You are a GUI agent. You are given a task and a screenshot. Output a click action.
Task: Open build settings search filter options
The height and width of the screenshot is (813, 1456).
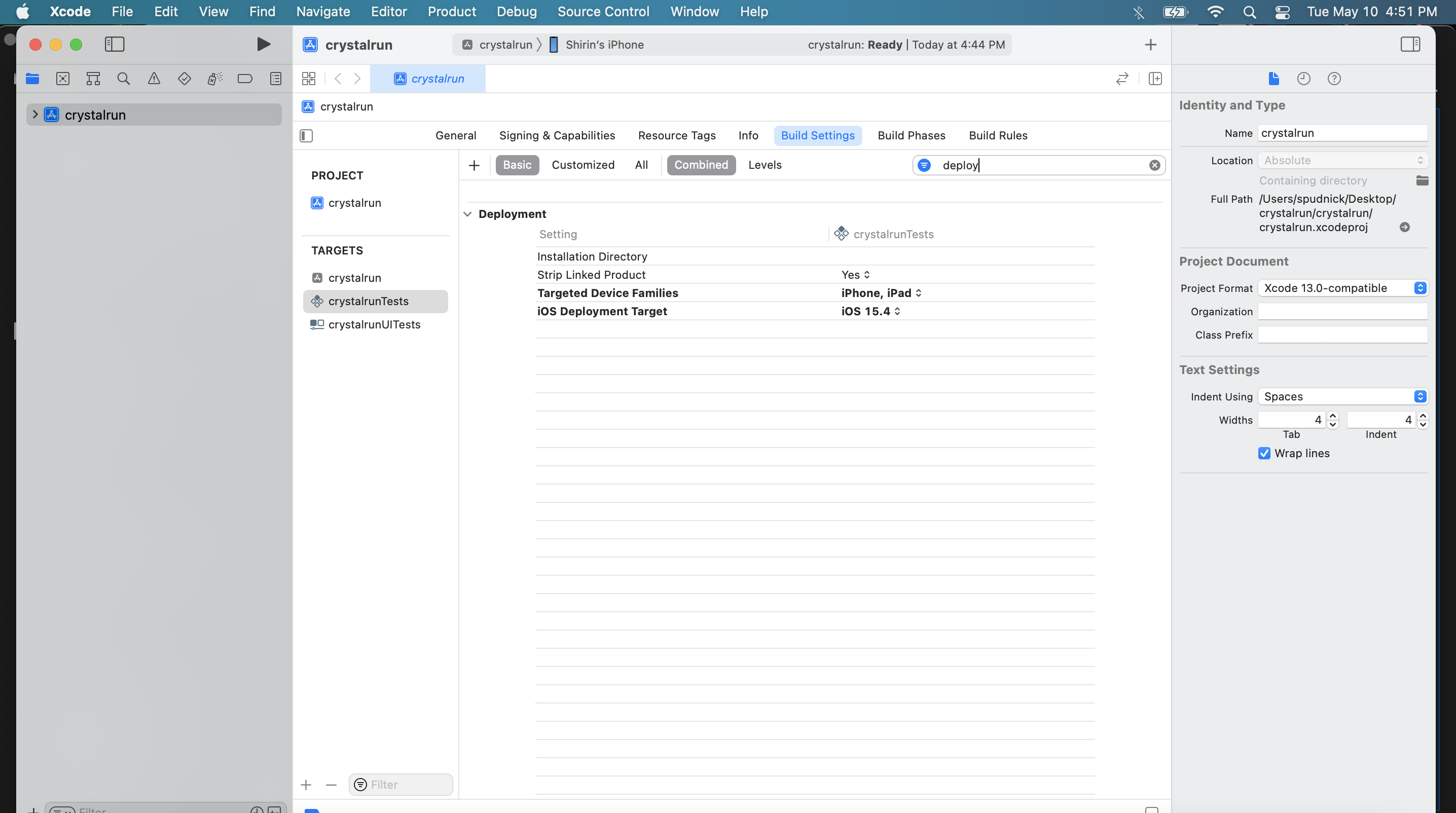click(x=924, y=165)
